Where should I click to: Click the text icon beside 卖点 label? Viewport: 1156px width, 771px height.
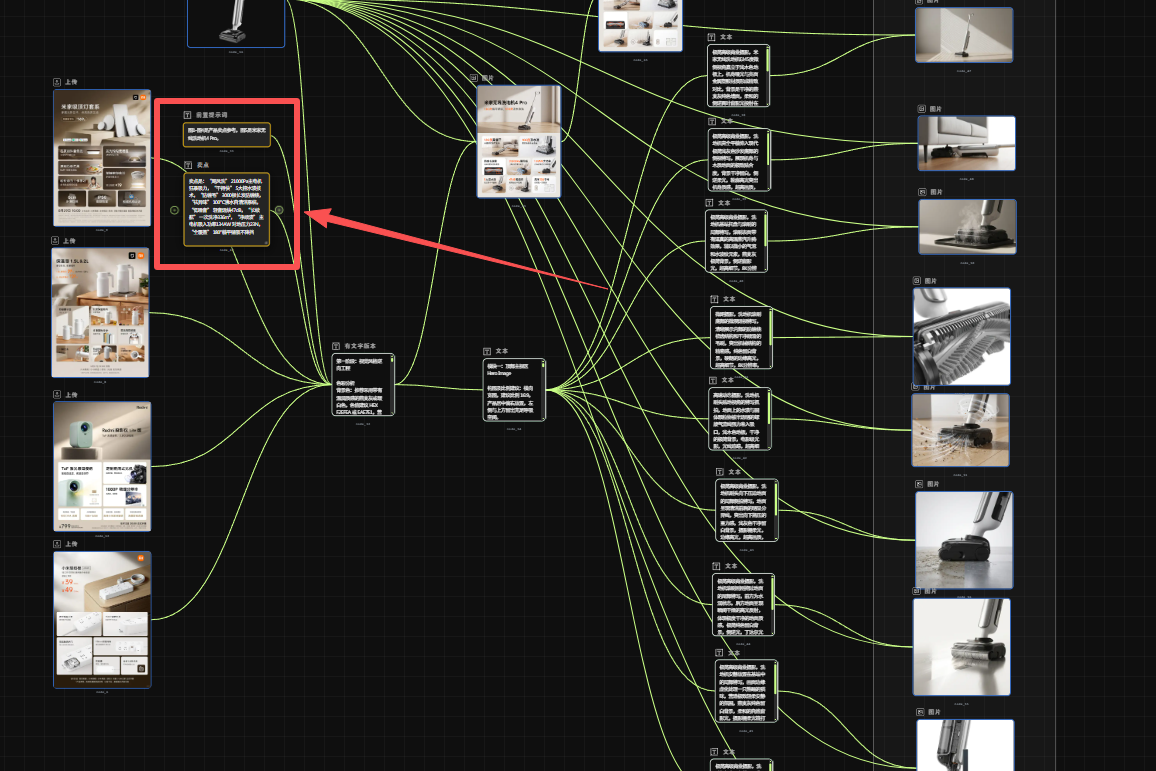point(188,164)
